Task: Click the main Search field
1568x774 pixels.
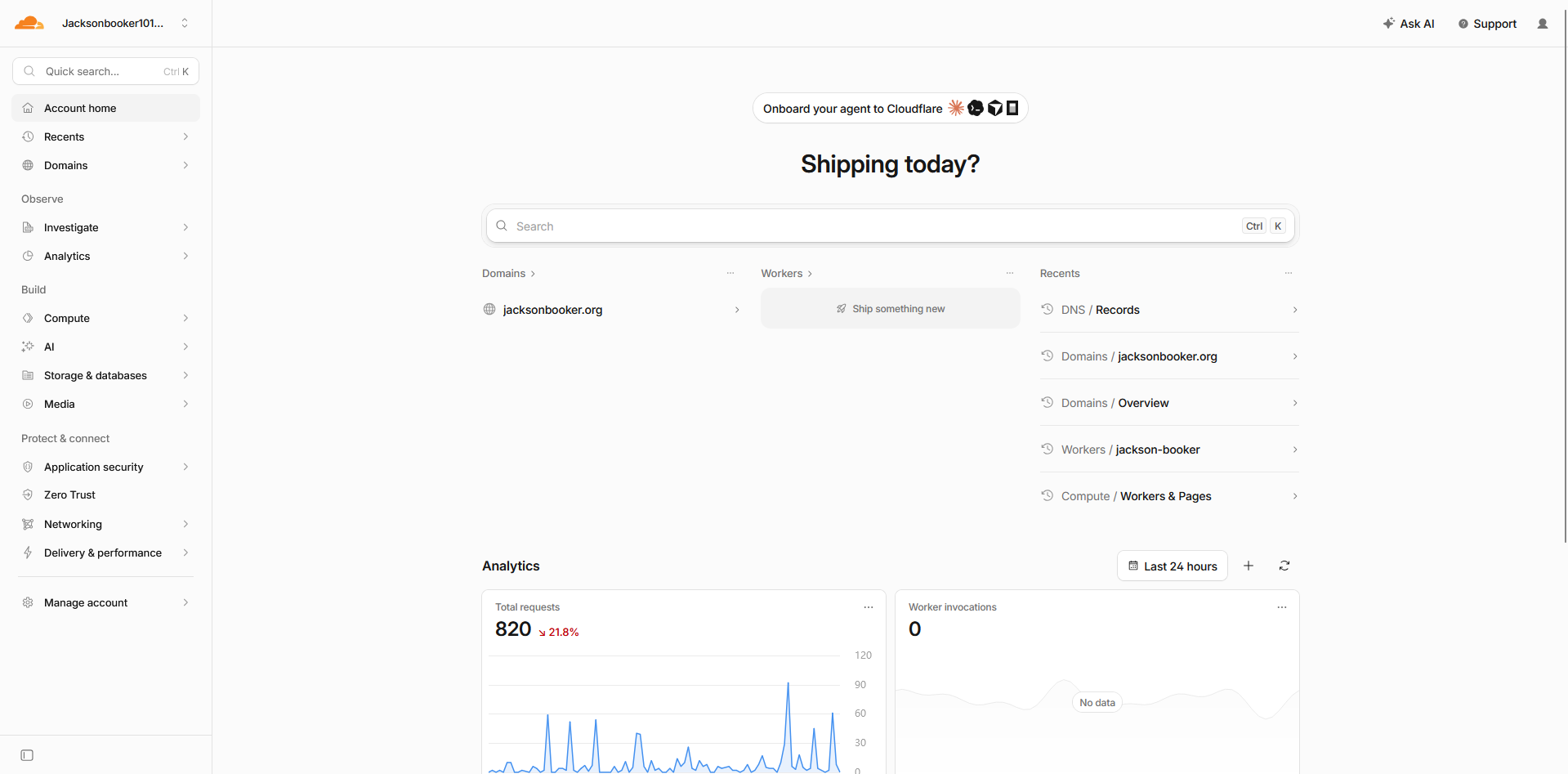Action: pyautogui.click(x=891, y=226)
